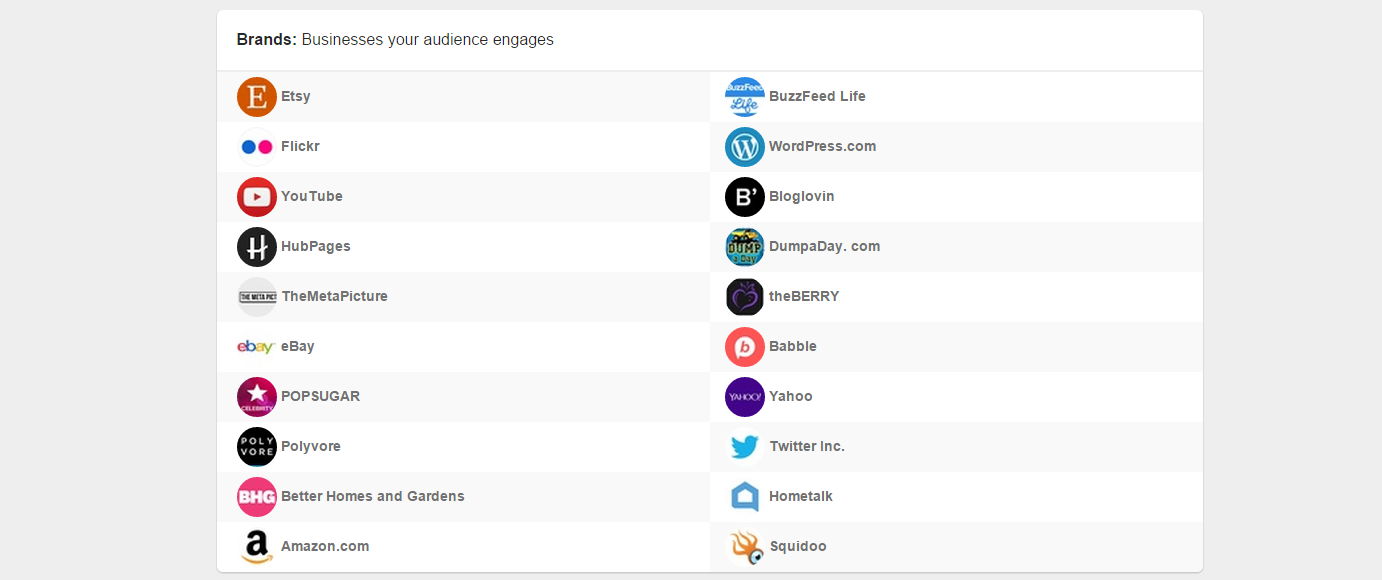
Task: Click the purple Yahoo logo icon
Action: point(745,397)
